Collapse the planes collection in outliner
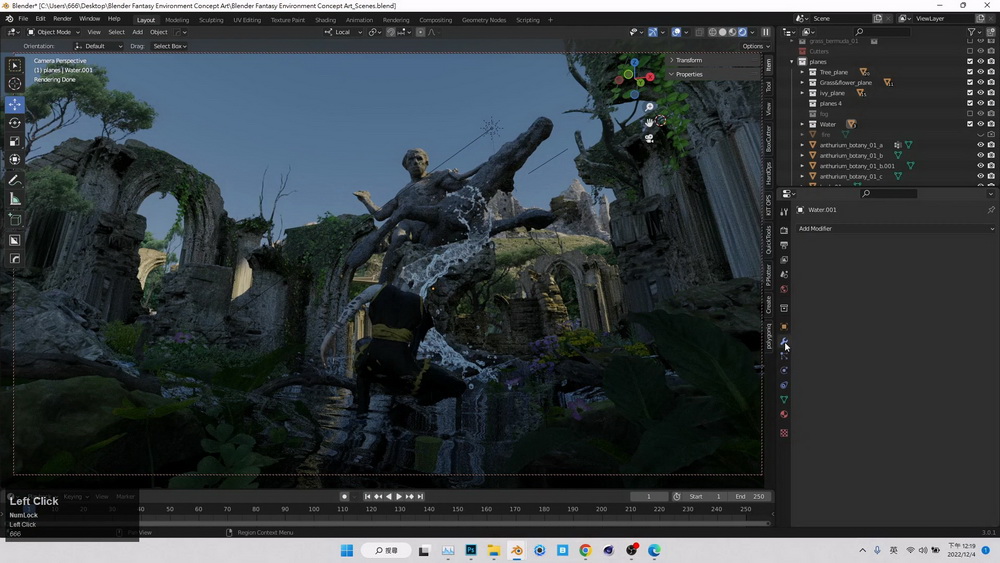This screenshot has width=1000, height=563. point(792,62)
